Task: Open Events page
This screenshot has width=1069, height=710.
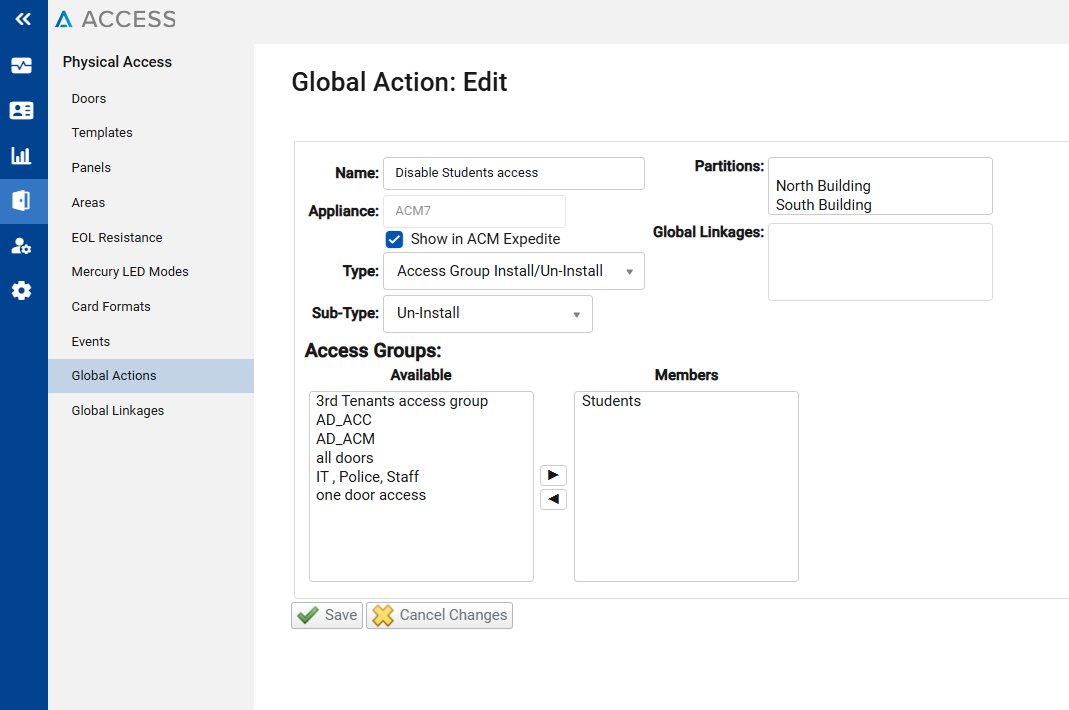Action: coord(91,342)
